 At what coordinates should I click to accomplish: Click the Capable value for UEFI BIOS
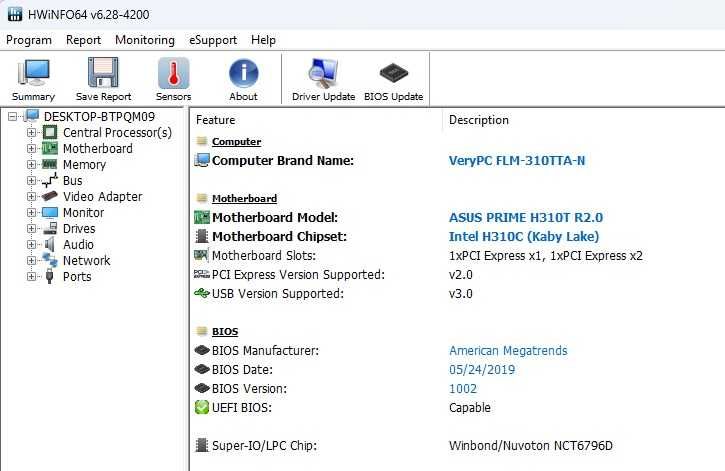pyautogui.click(x=469, y=408)
